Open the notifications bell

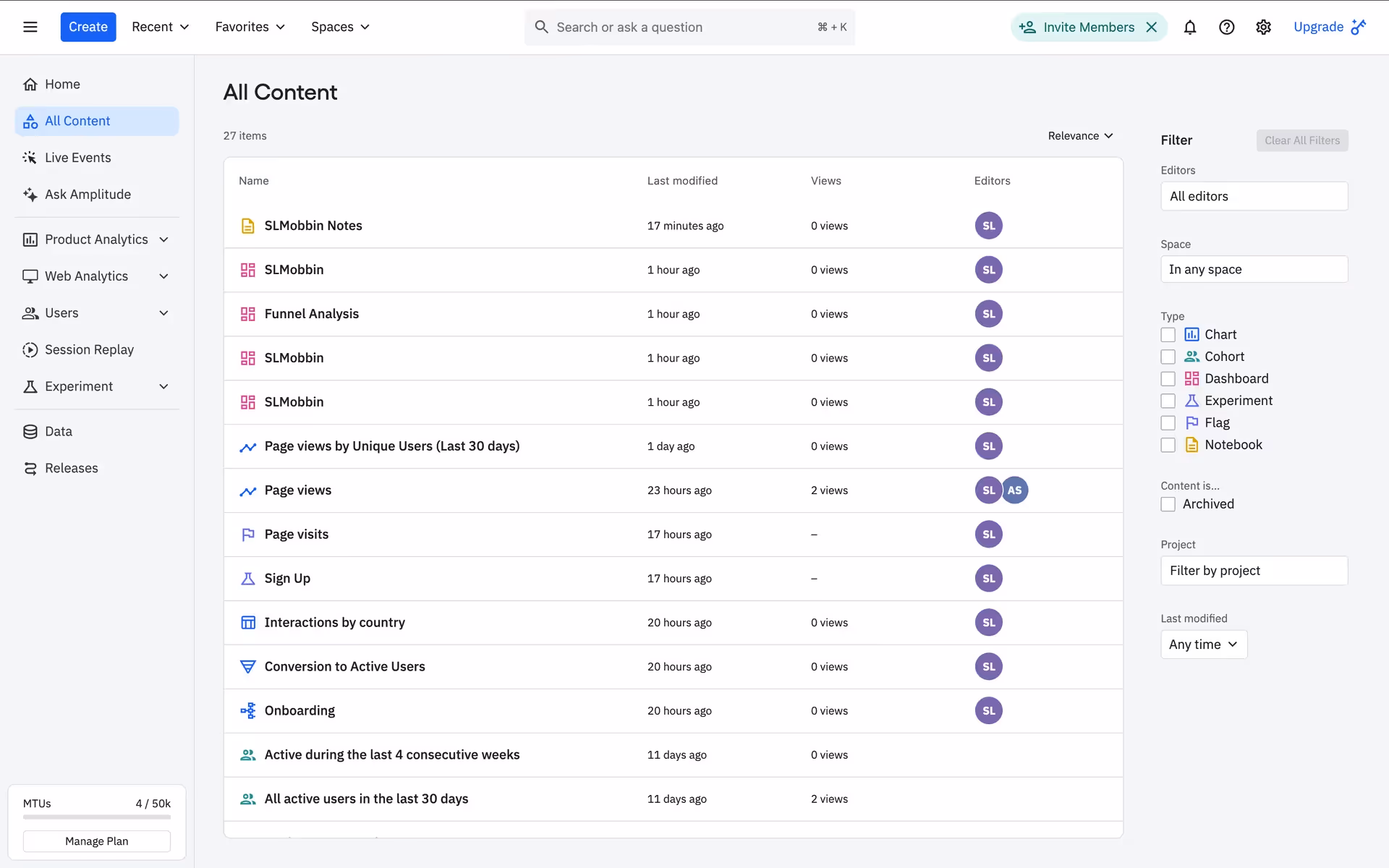(x=1190, y=27)
